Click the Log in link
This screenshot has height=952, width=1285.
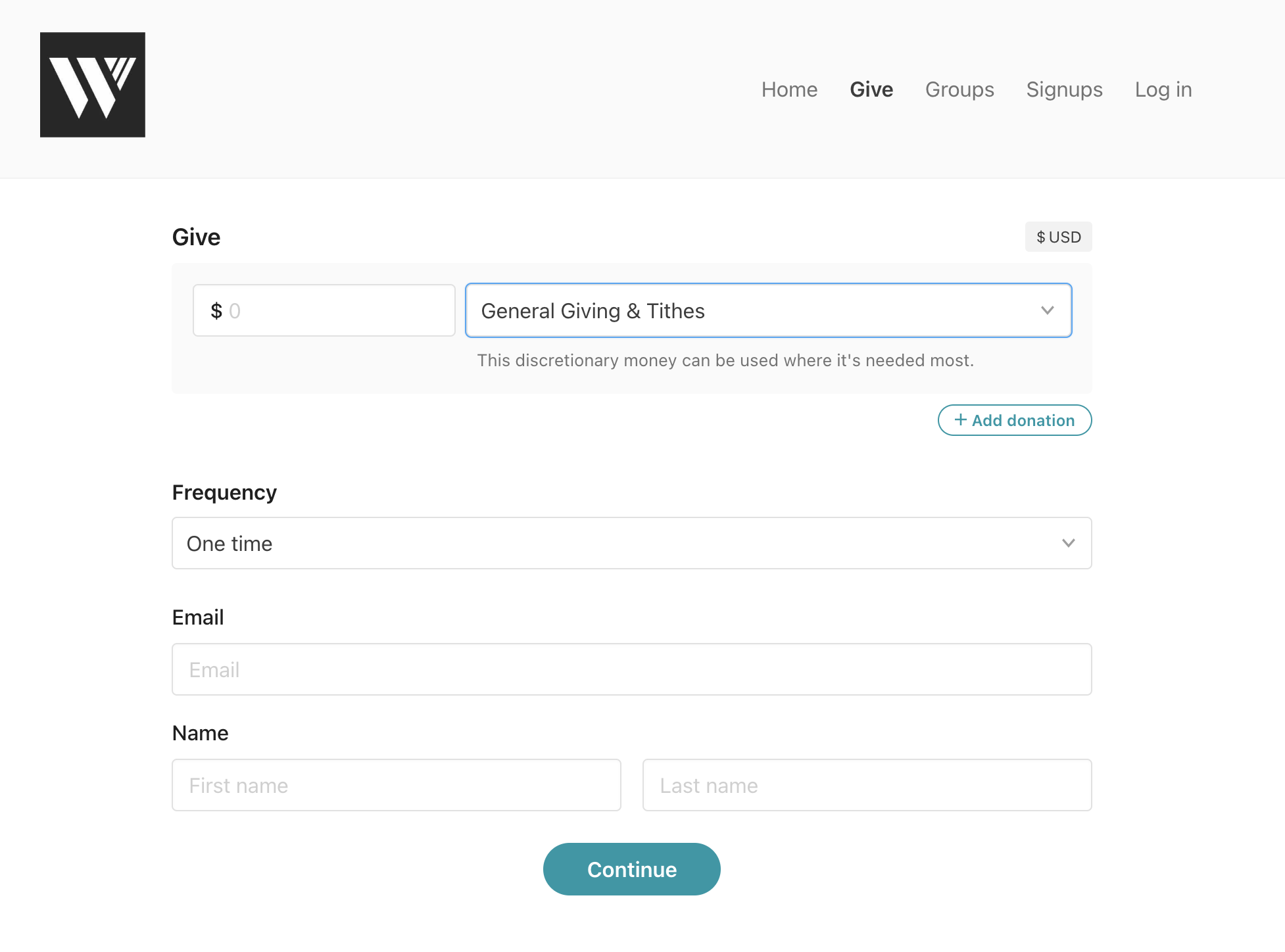(1163, 89)
